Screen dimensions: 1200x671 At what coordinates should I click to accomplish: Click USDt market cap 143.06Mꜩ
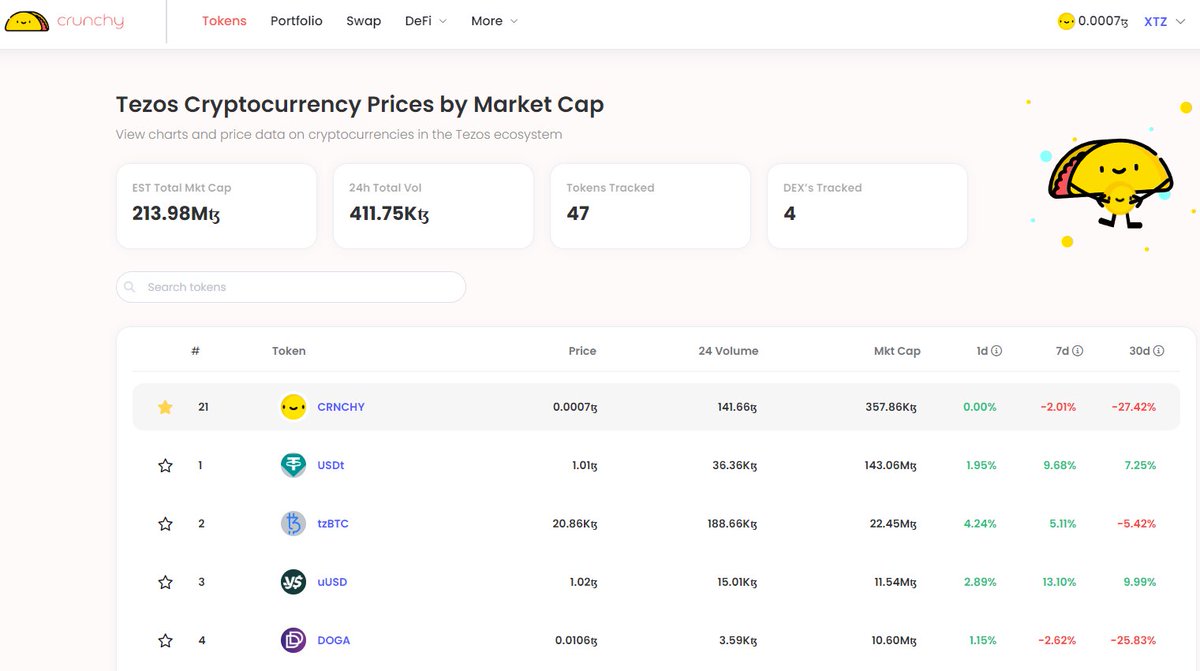point(892,466)
